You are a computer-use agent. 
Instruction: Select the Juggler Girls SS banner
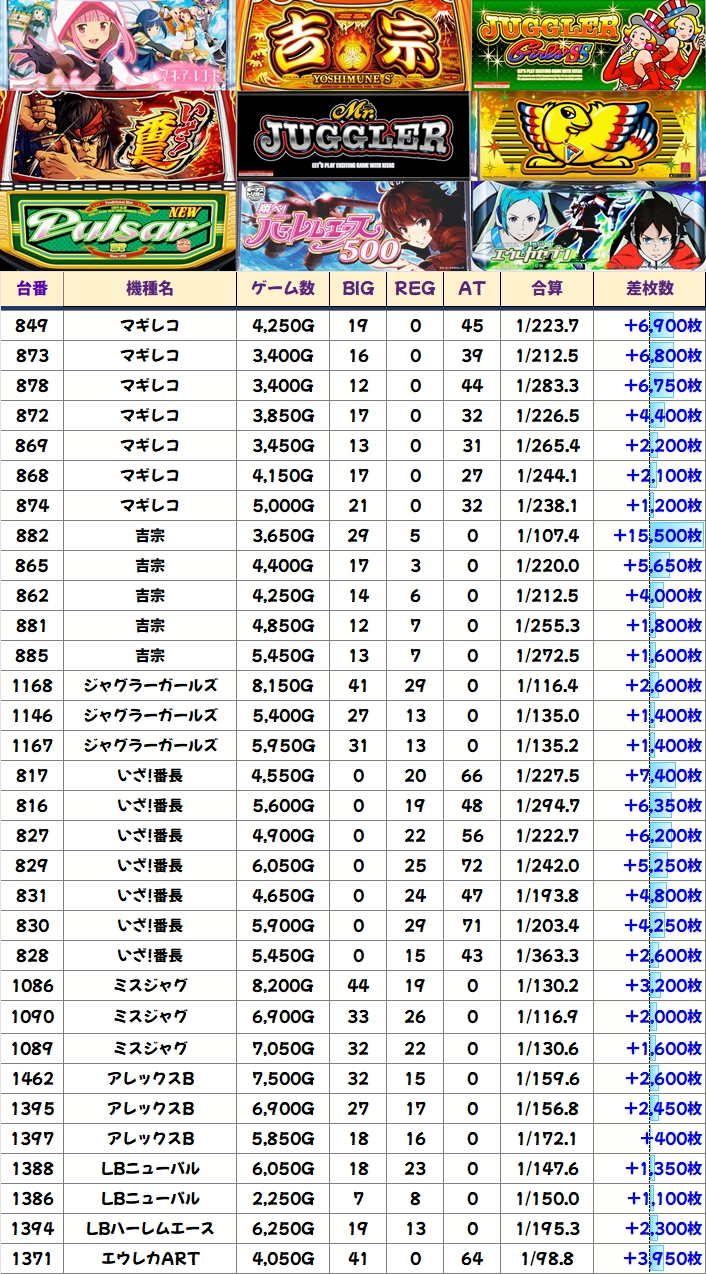pos(588,44)
